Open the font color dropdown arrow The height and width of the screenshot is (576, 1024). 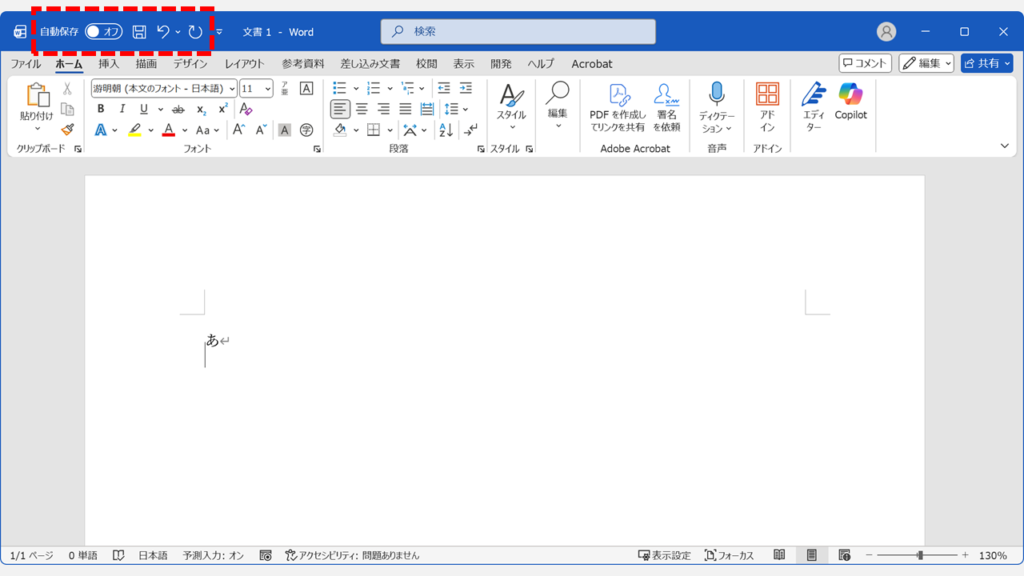[185, 130]
